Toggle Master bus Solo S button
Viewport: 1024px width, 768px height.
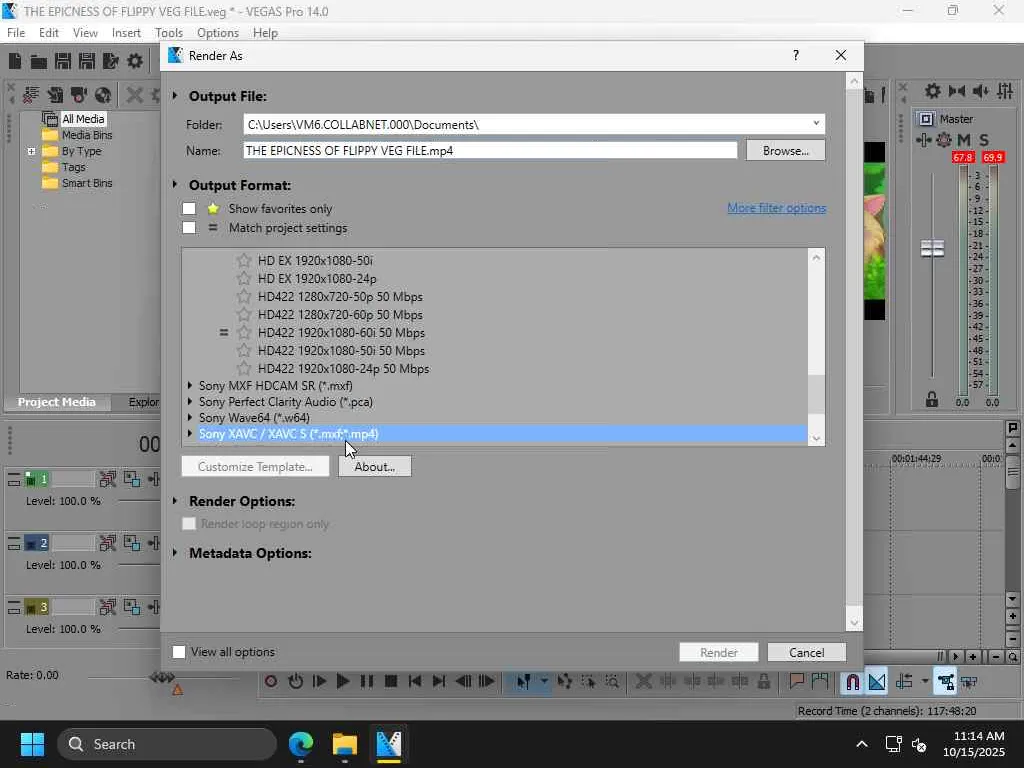point(984,140)
